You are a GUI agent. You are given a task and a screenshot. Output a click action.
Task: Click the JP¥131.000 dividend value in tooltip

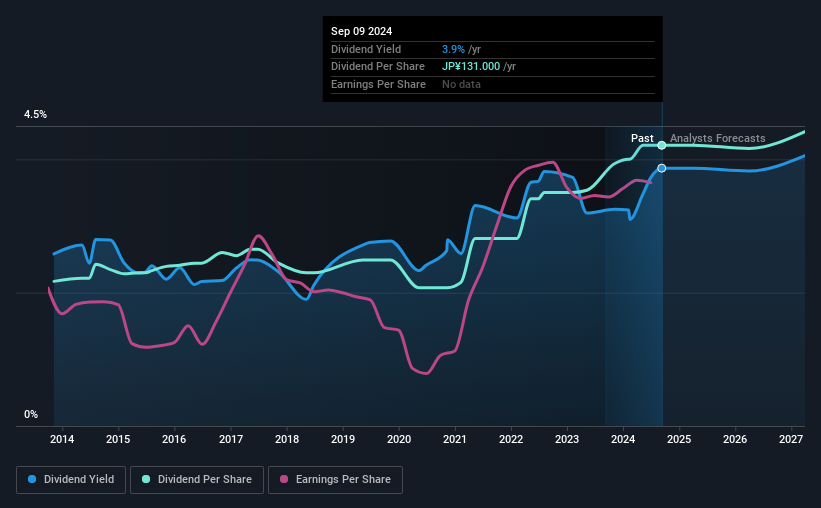(471, 67)
